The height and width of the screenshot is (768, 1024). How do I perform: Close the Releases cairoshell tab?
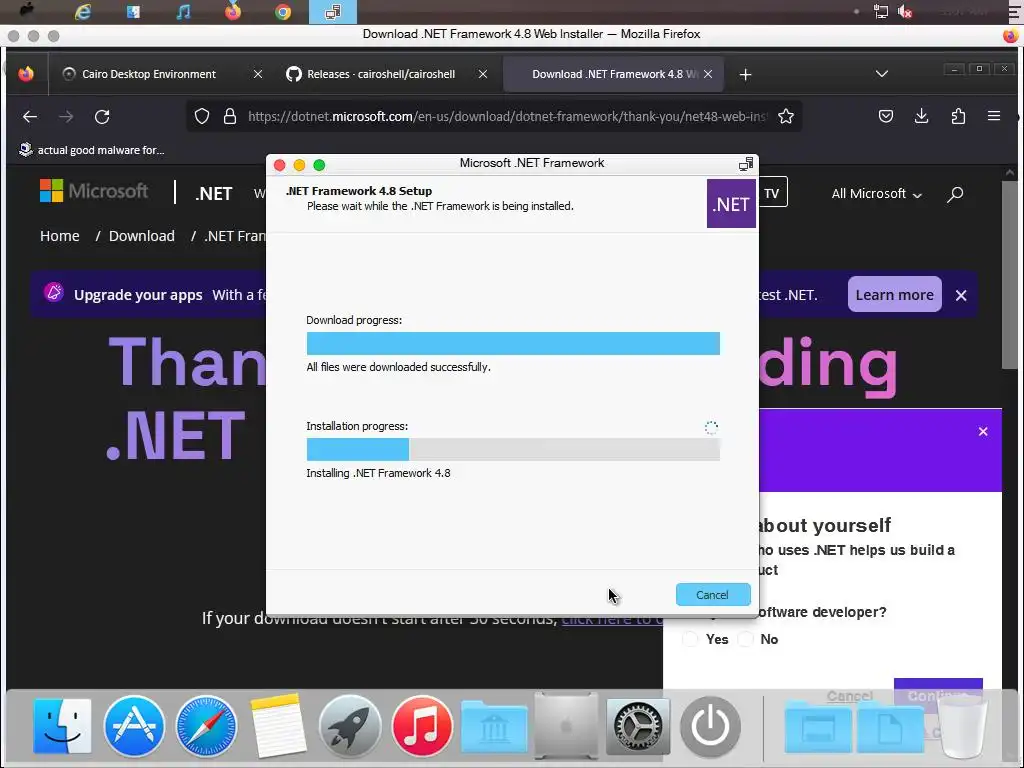click(x=483, y=74)
